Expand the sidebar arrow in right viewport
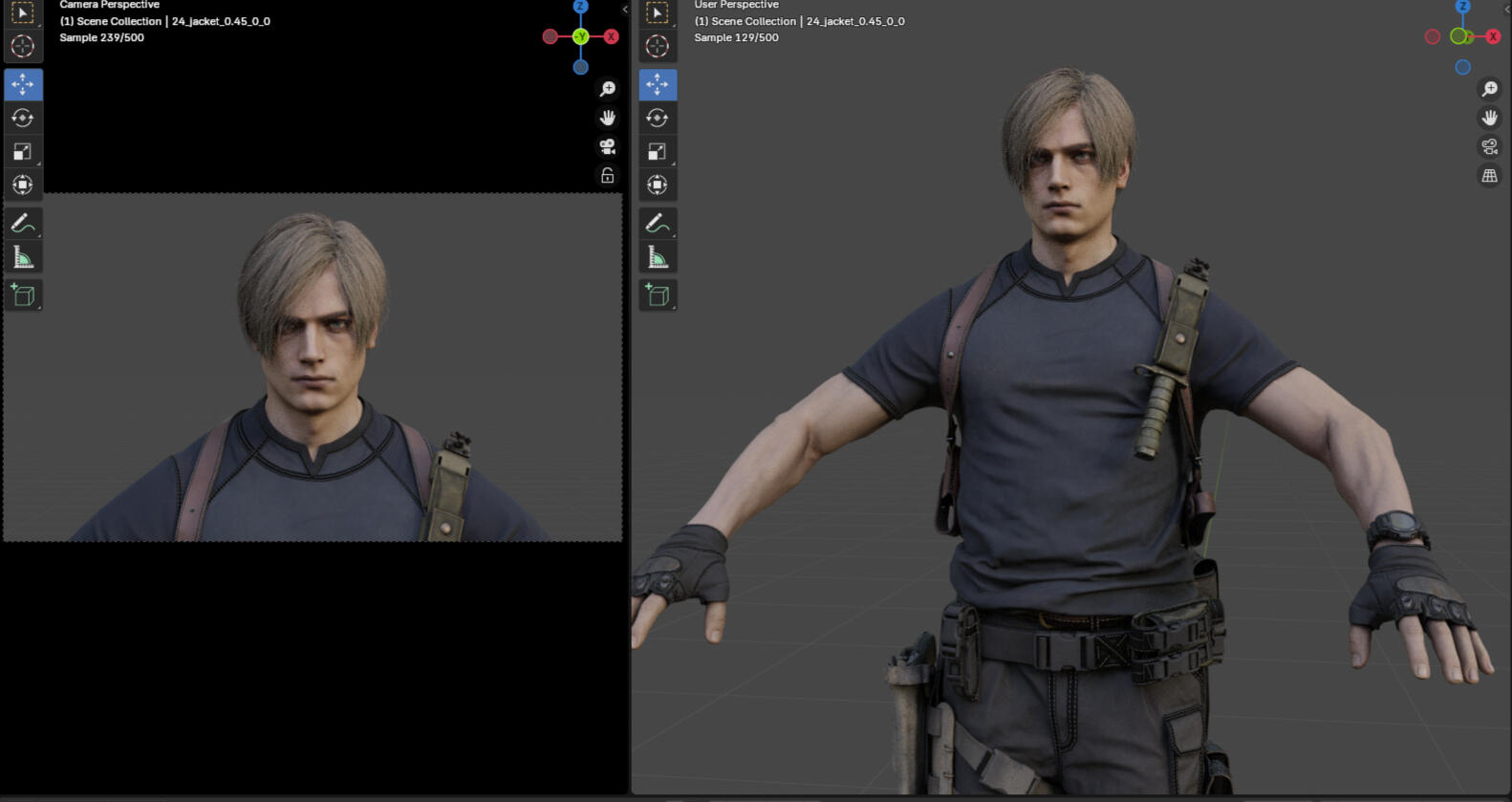Image resolution: width=1512 pixels, height=802 pixels. pyautogui.click(x=1507, y=10)
